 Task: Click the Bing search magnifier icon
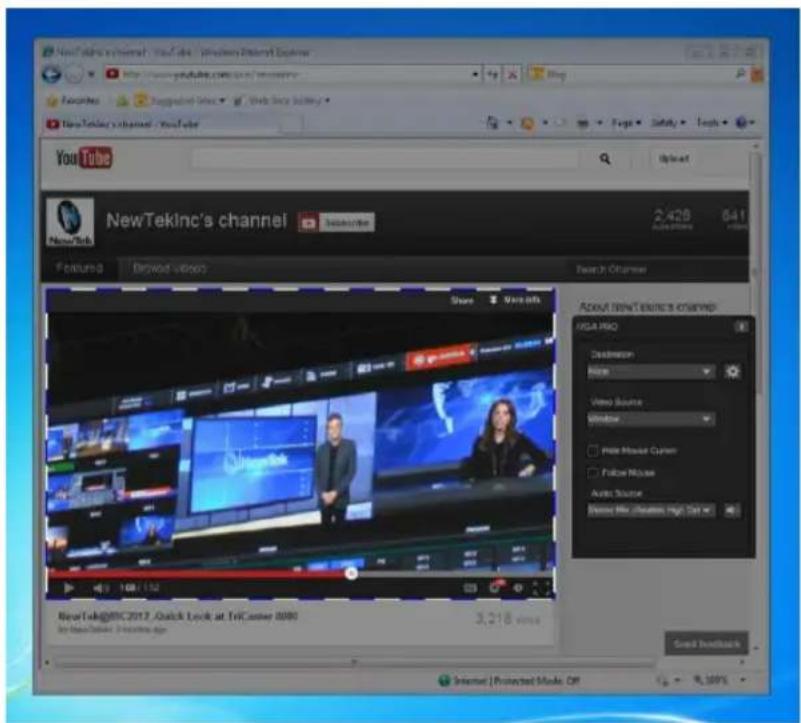point(740,74)
